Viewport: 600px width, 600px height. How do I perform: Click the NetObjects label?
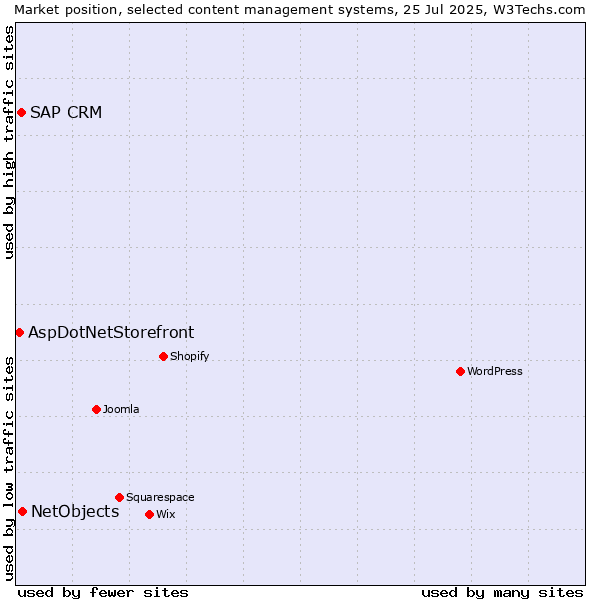(75, 512)
